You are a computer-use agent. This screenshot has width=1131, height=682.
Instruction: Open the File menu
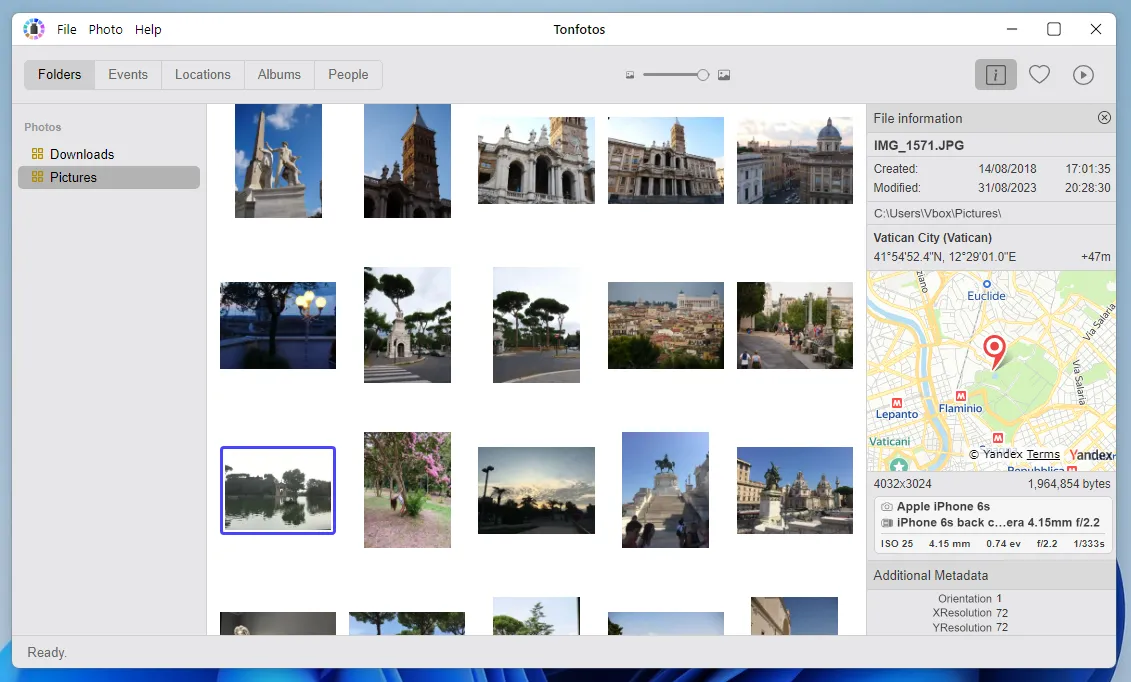pyautogui.click(x=67, y=29)
